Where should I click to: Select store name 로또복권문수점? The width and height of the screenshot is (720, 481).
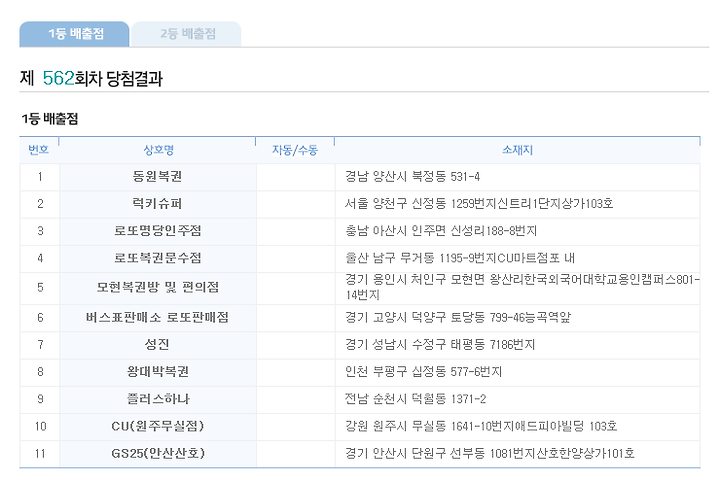[x=158, y=258]
